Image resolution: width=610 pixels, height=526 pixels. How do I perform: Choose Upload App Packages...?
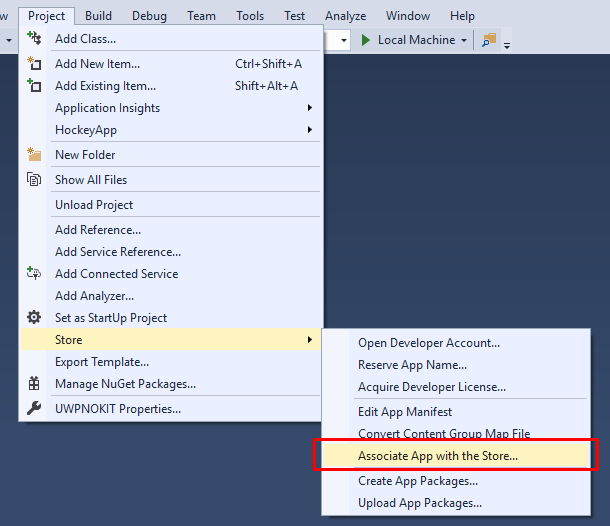pos(456,503)
